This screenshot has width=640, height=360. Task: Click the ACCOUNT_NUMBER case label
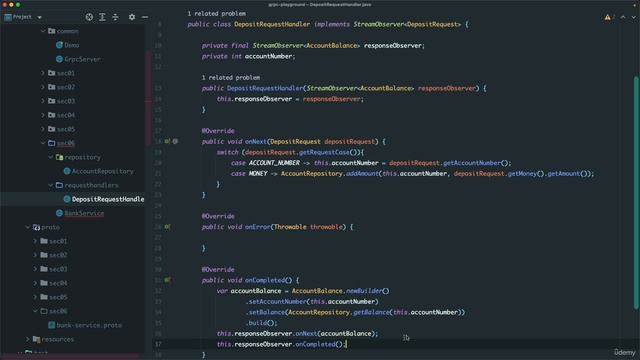point(274,163)
